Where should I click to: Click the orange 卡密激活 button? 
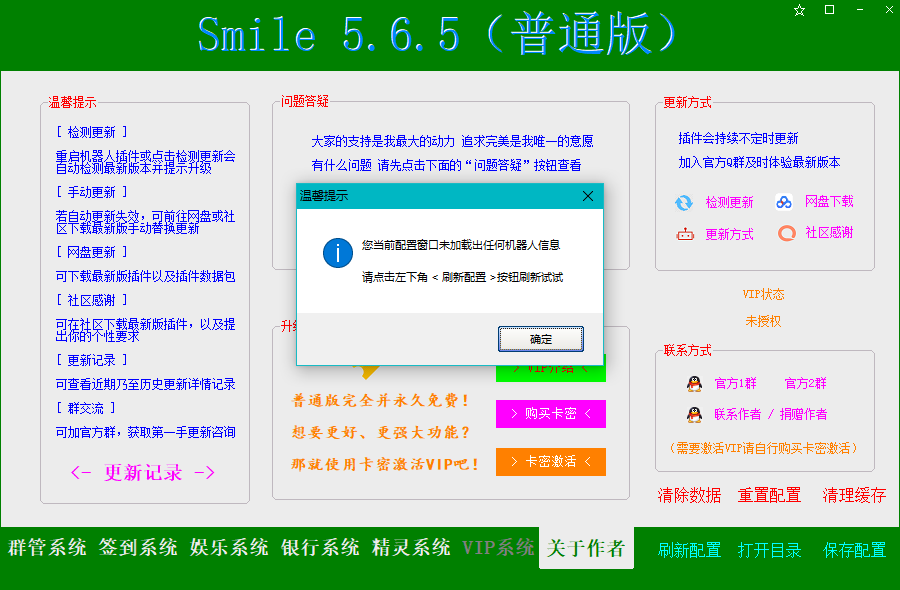point(550,462)
